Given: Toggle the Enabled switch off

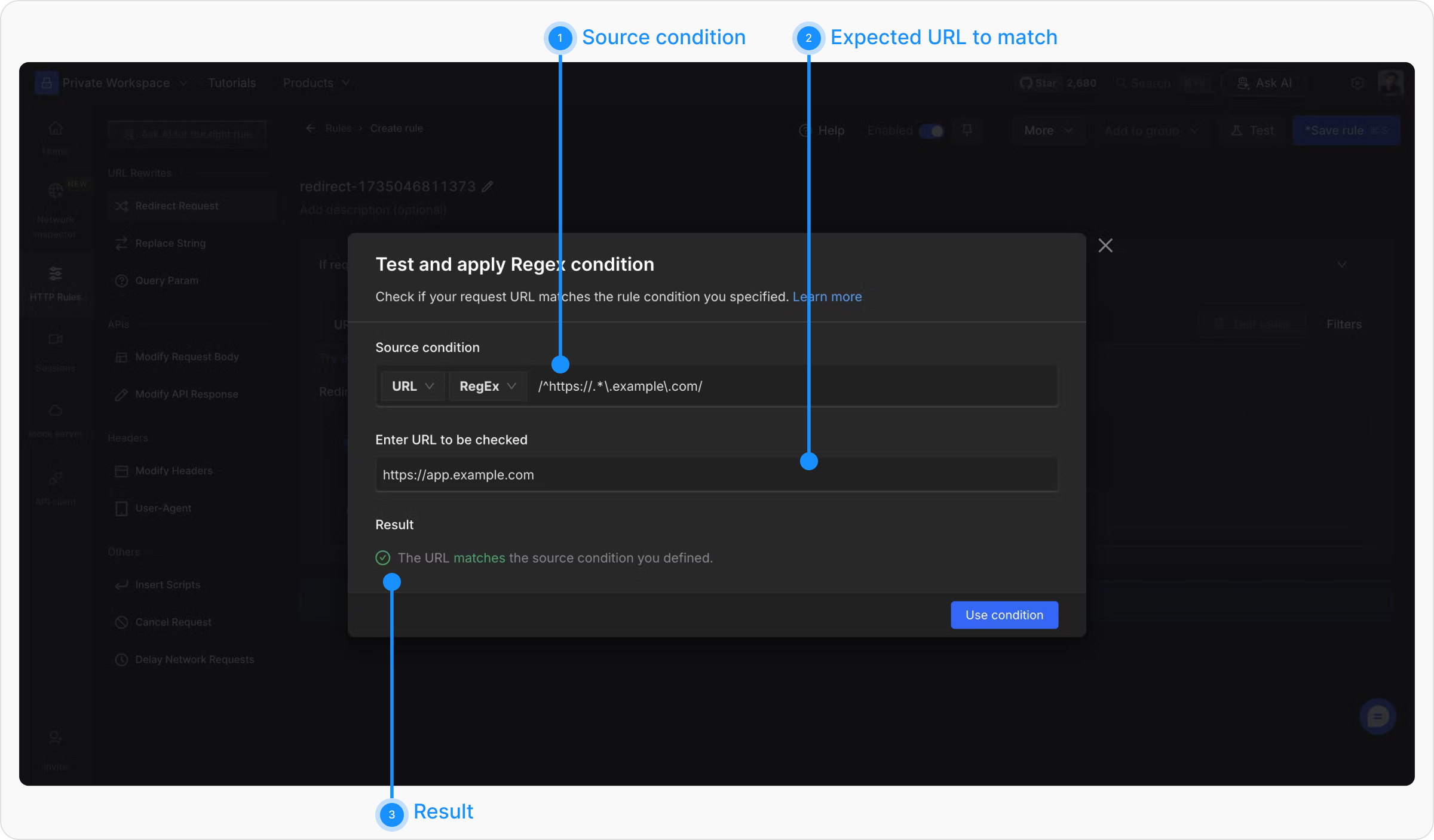Looking at the screenshot, I should coord(931,131).
